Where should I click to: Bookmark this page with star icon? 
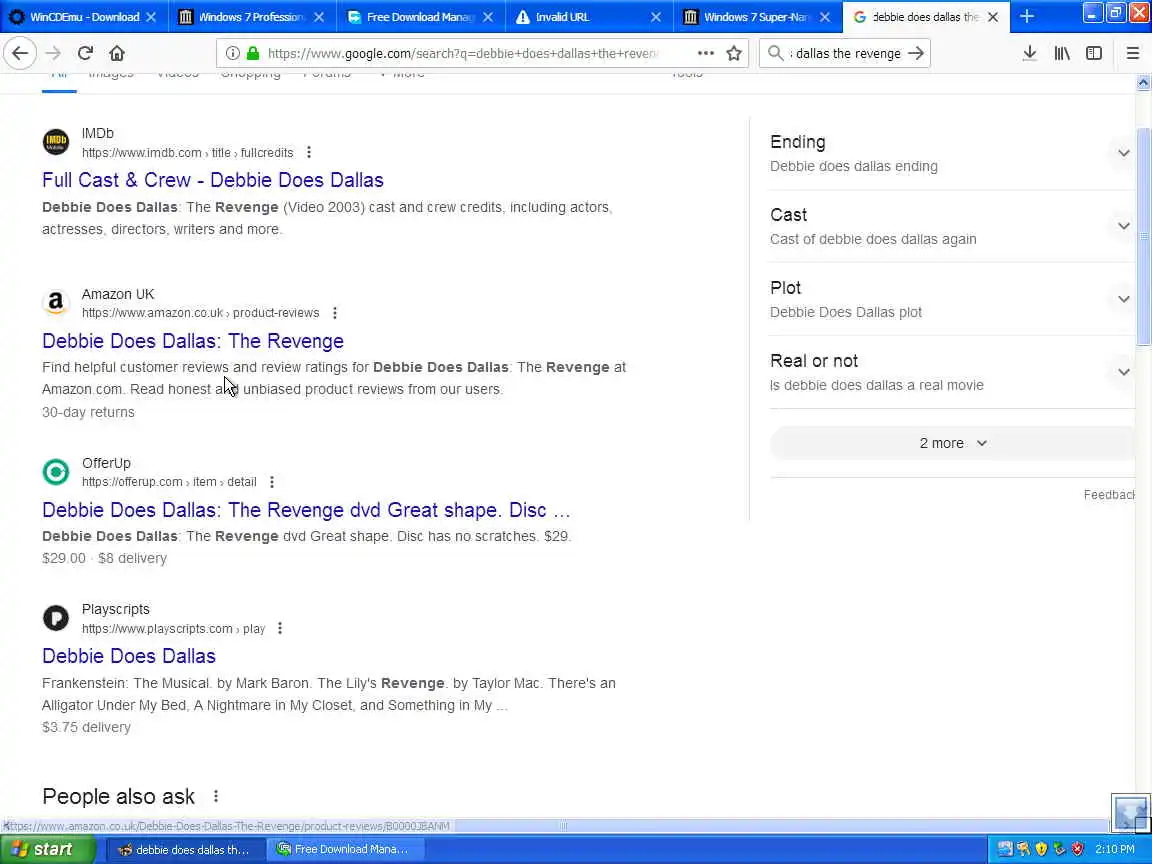pyautogui.click(x=734, y=53)
